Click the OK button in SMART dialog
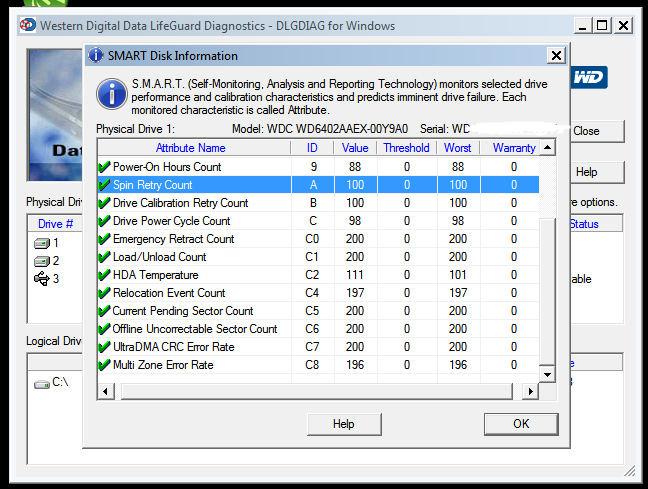 tap(521, 424)
